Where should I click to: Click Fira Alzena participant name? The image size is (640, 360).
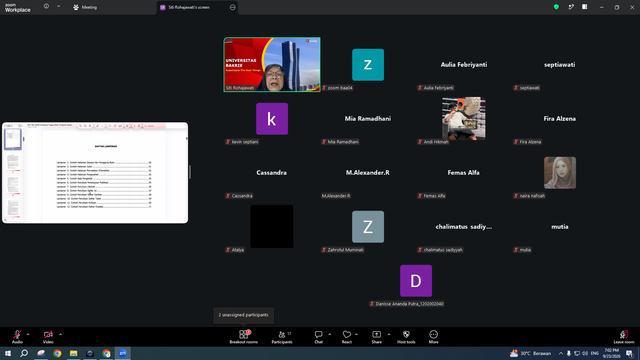(560, 119)
